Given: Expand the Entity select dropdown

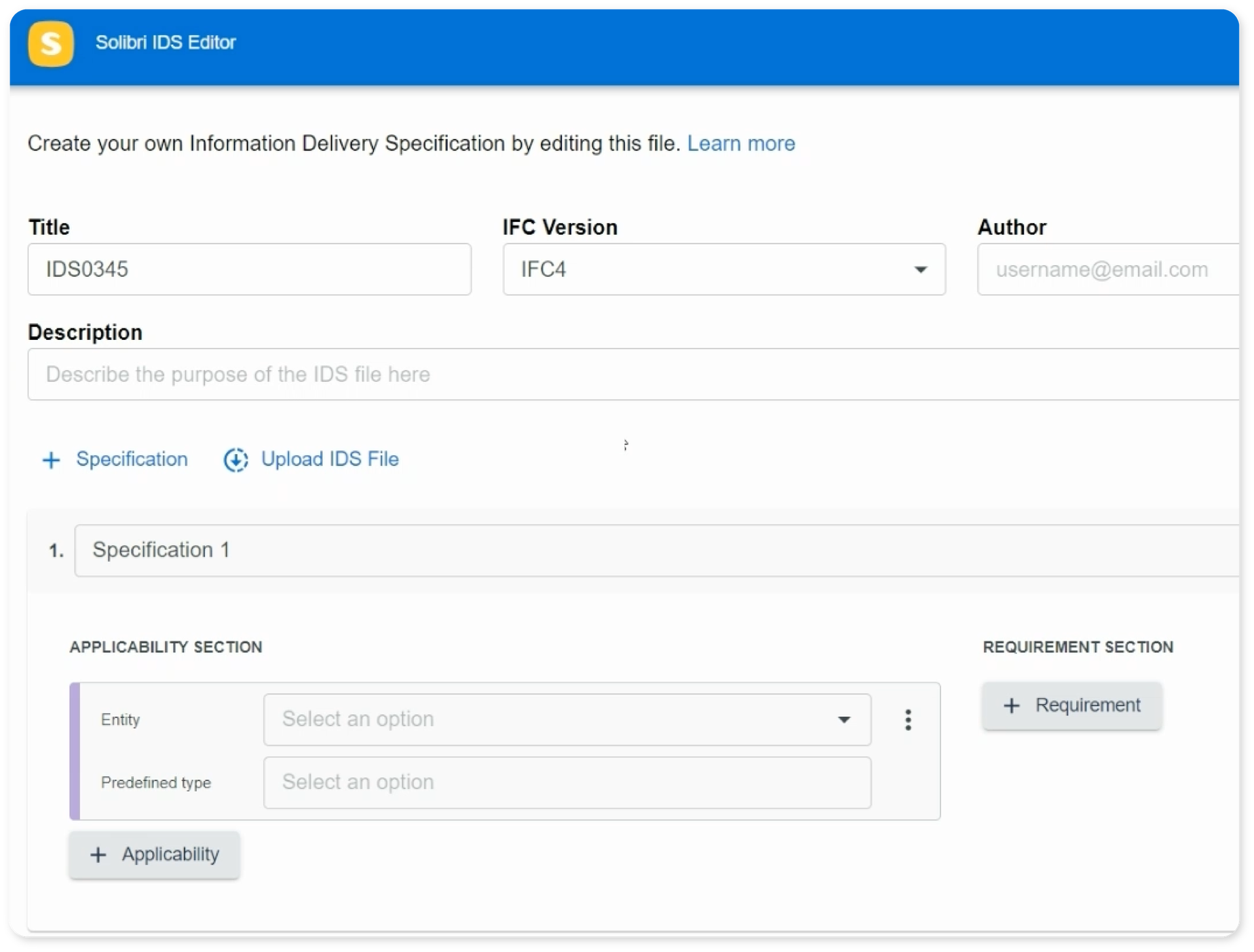Looking at the screenshot, I should (x=567, y=719).
